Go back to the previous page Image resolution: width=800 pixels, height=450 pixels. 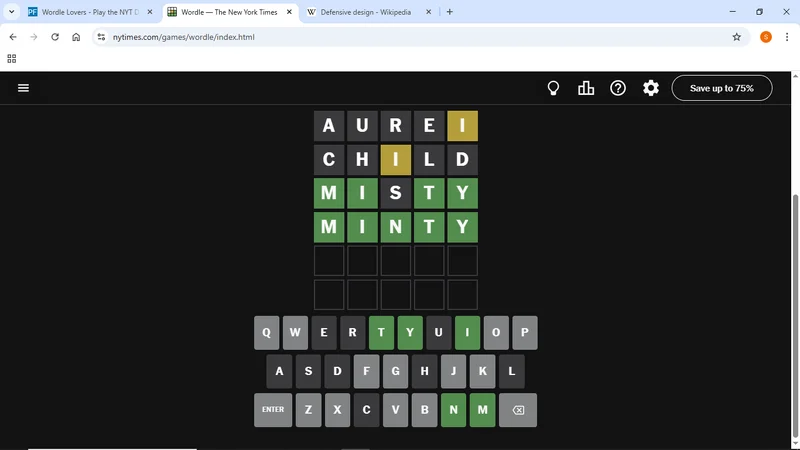(13, 37)
